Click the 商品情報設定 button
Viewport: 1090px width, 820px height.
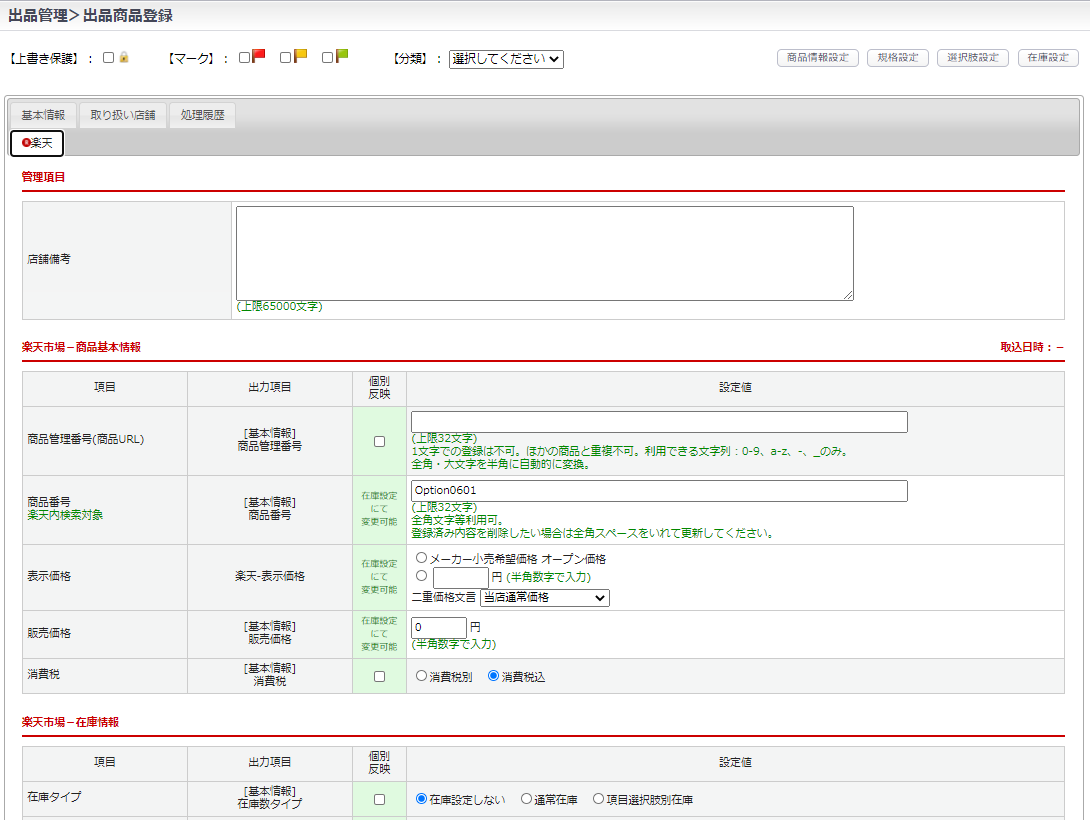pyautogui.click(x=818, y=58)
